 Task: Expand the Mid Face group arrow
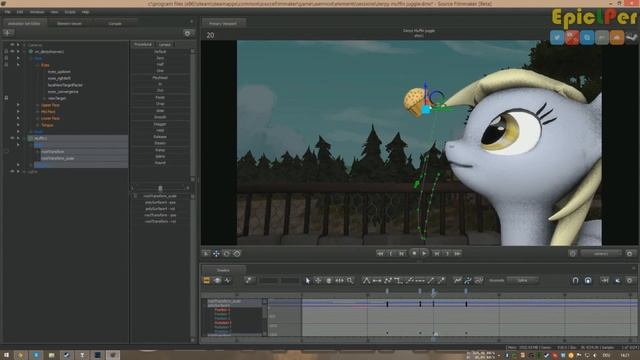point(18,111)
